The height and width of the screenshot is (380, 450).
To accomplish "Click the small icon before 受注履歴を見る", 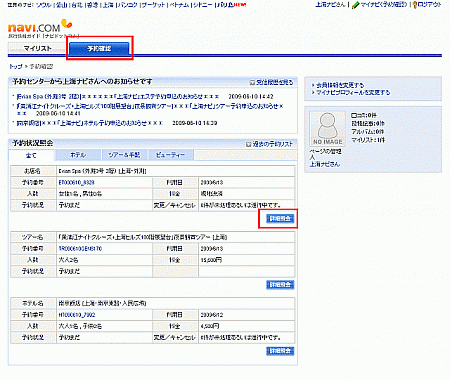I will click(x=252, y=82).
